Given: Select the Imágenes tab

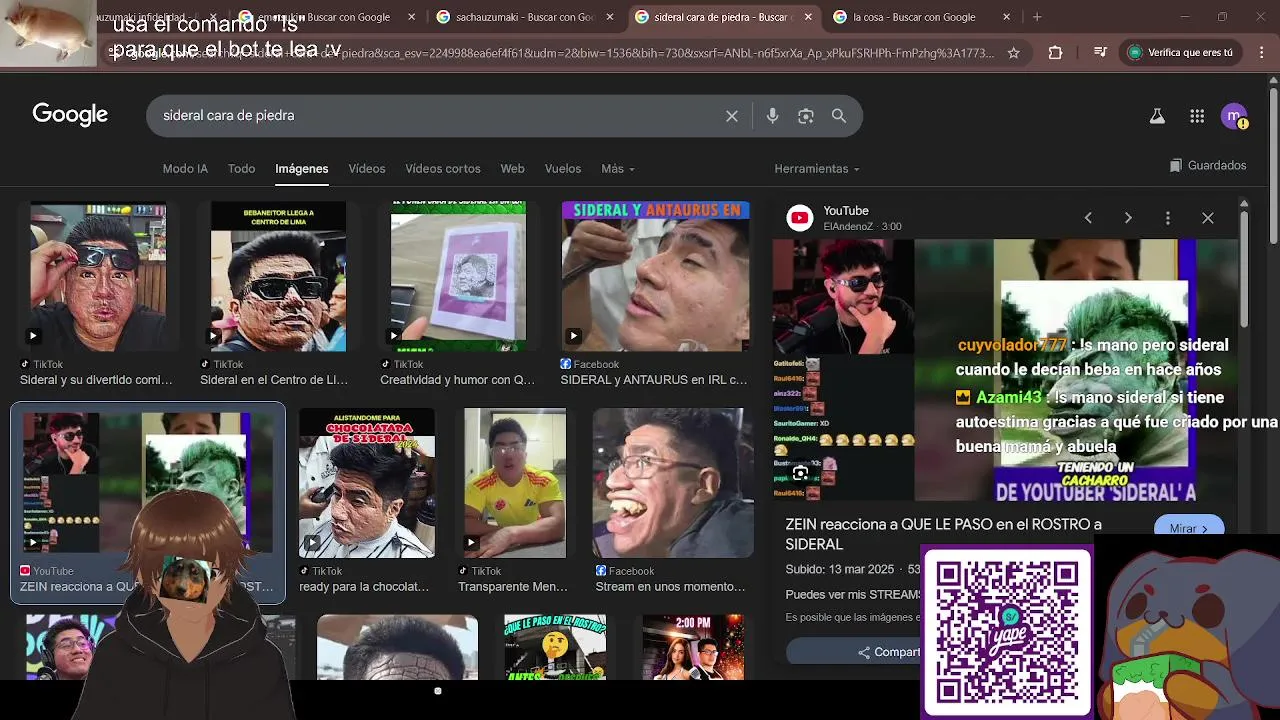Looking at the screenshot, I should pyautogui.click(x=302, y=169).
